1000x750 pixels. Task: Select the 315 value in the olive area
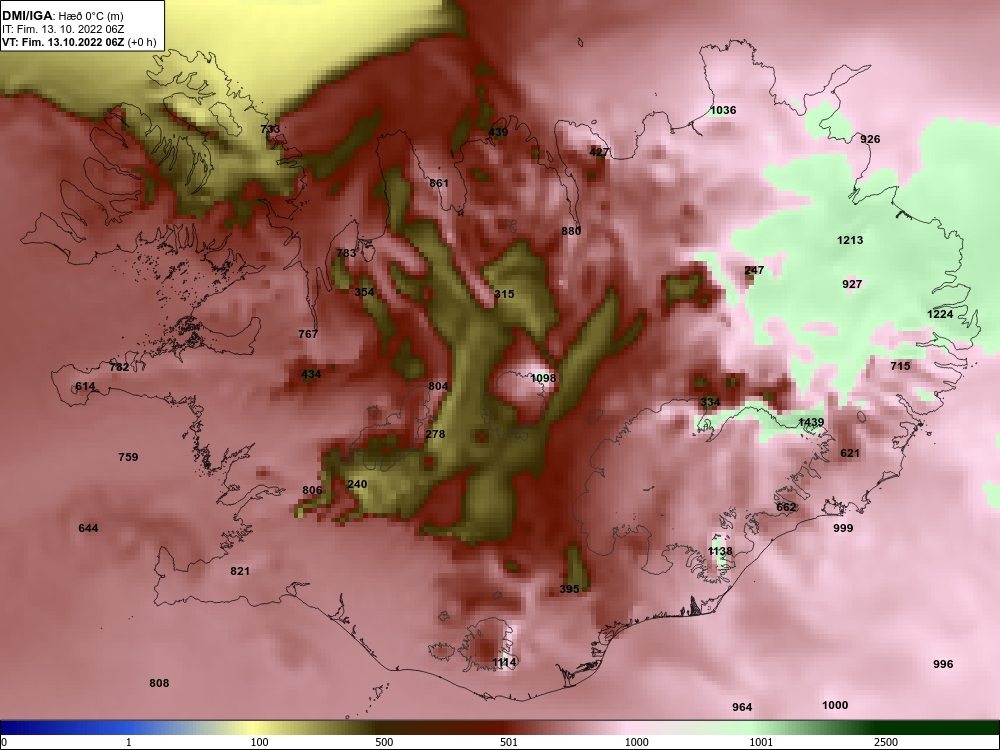pyautogui.click(x=504, y=294)
